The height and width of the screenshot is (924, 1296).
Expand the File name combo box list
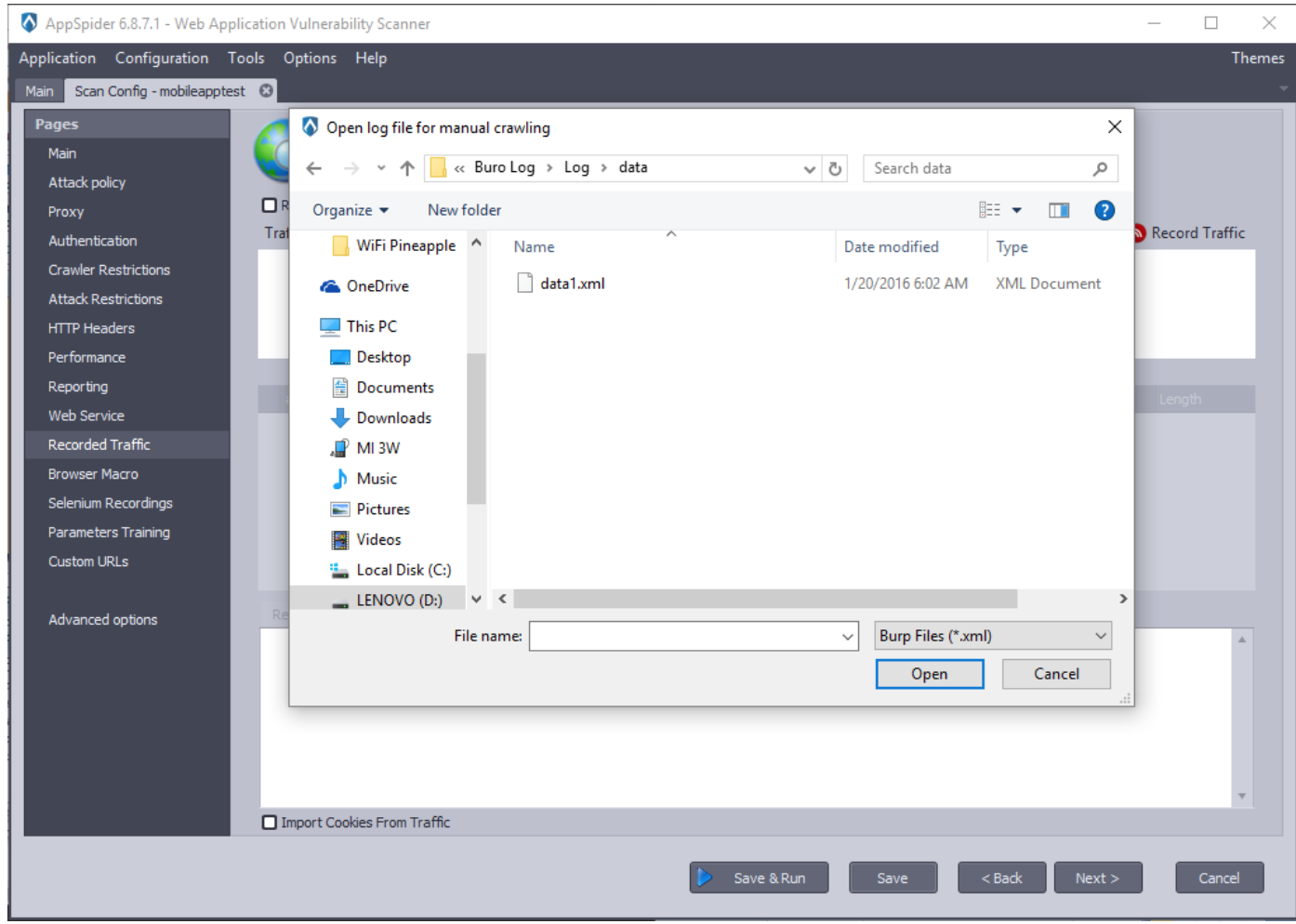click(x=847, y=637)
